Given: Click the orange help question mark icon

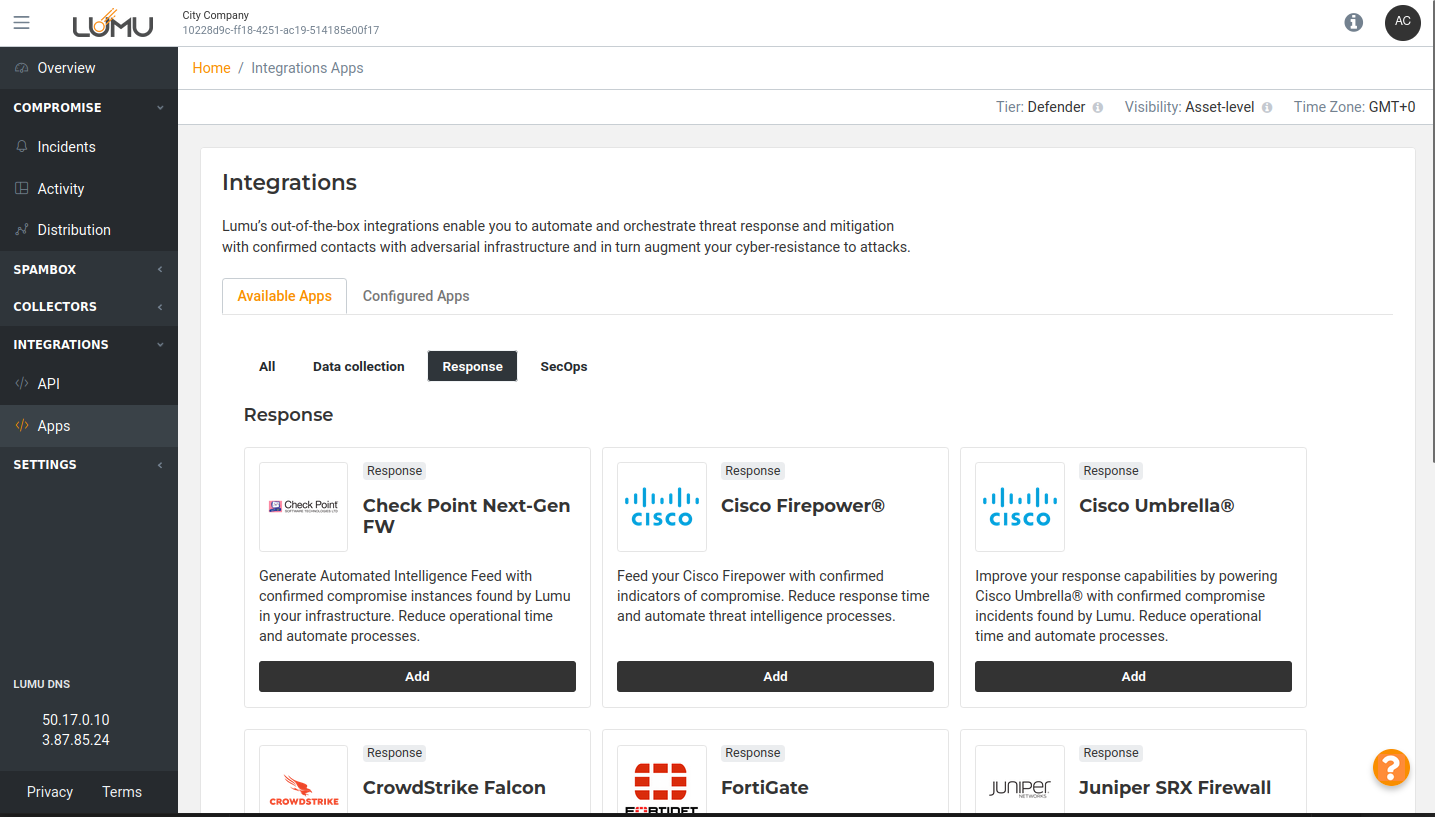Looking at the screenshot, I should (1390, 768).
